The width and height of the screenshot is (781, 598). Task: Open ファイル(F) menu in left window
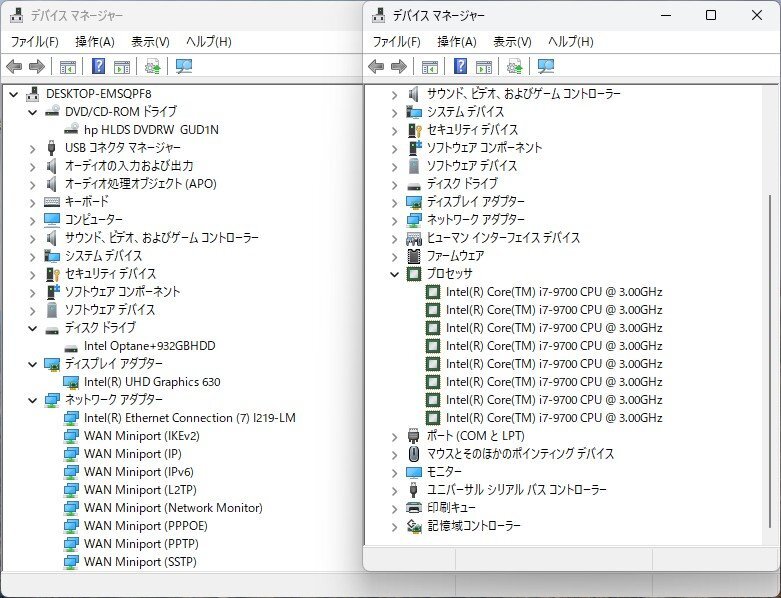click(34, 42)
